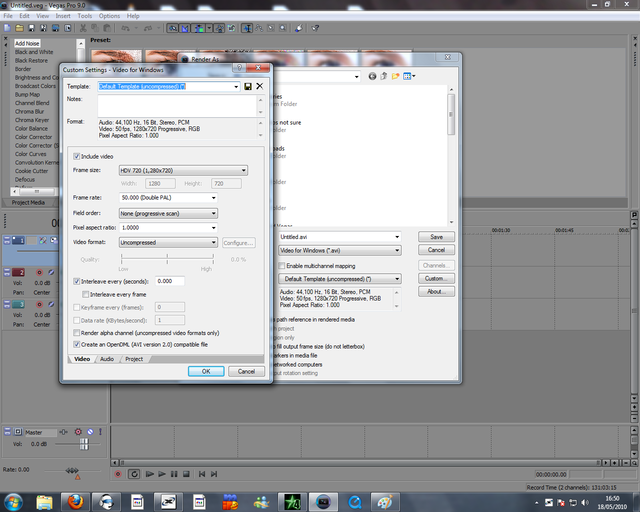This screenshot has height=512, width=640.
Task: Toggle the Render alpha channel checkbox
Action: 76,333
